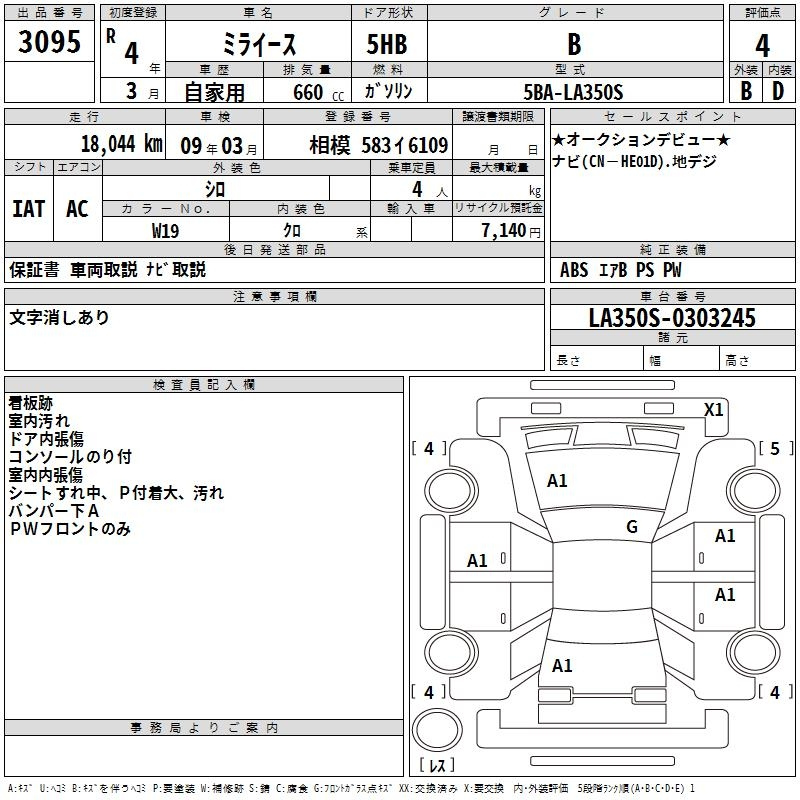Select the 純正装備 header
The width and height of the screenshot is (800, 800).
coord(672,249)
